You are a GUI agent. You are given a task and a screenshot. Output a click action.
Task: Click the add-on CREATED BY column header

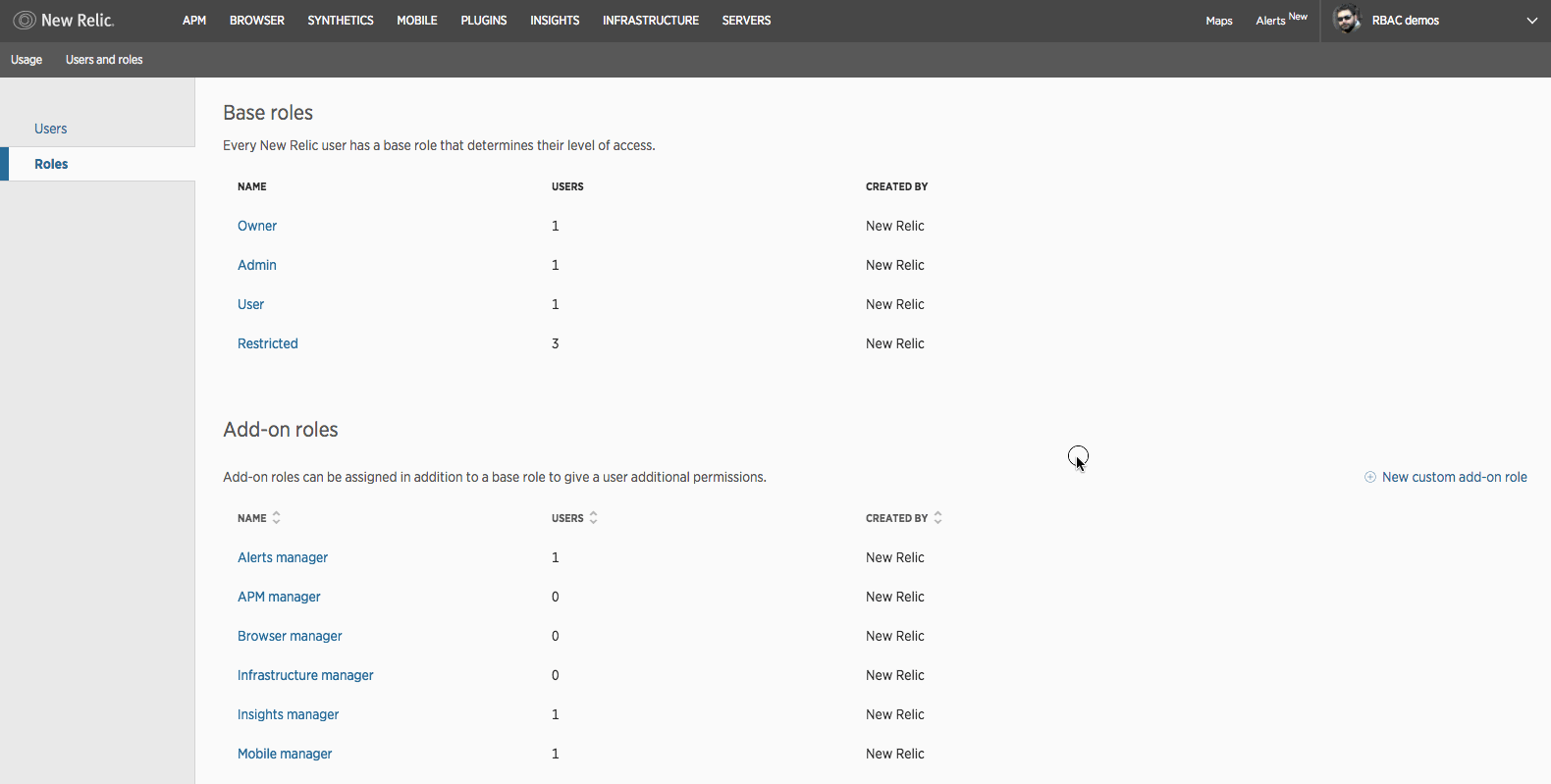[x=896, y=518]
